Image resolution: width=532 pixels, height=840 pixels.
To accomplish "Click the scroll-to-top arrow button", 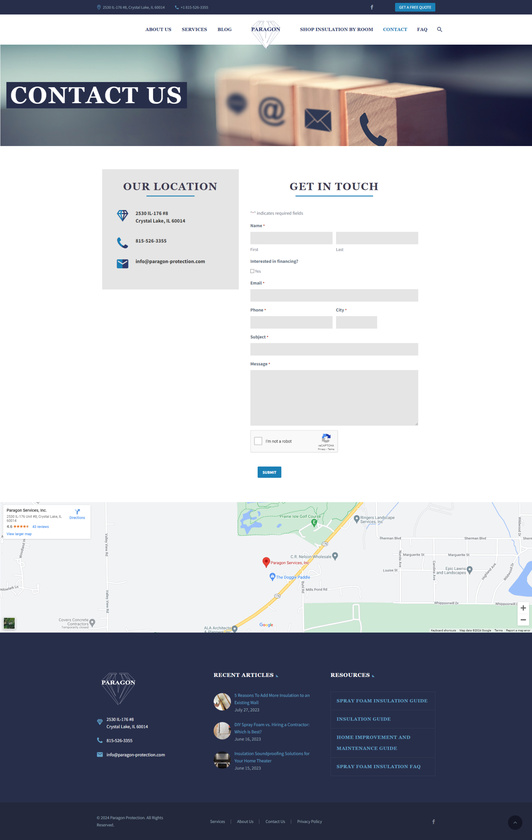I will (515, 822).
